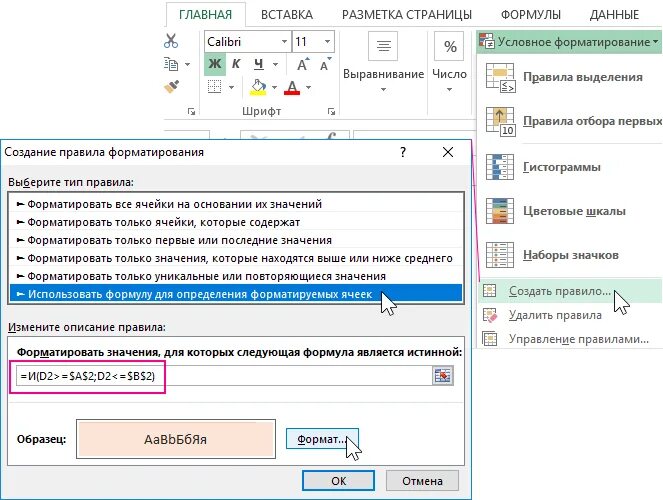663x500 pixels.
Task: Click the Создать правило grid icon
Action: point(490,290)
